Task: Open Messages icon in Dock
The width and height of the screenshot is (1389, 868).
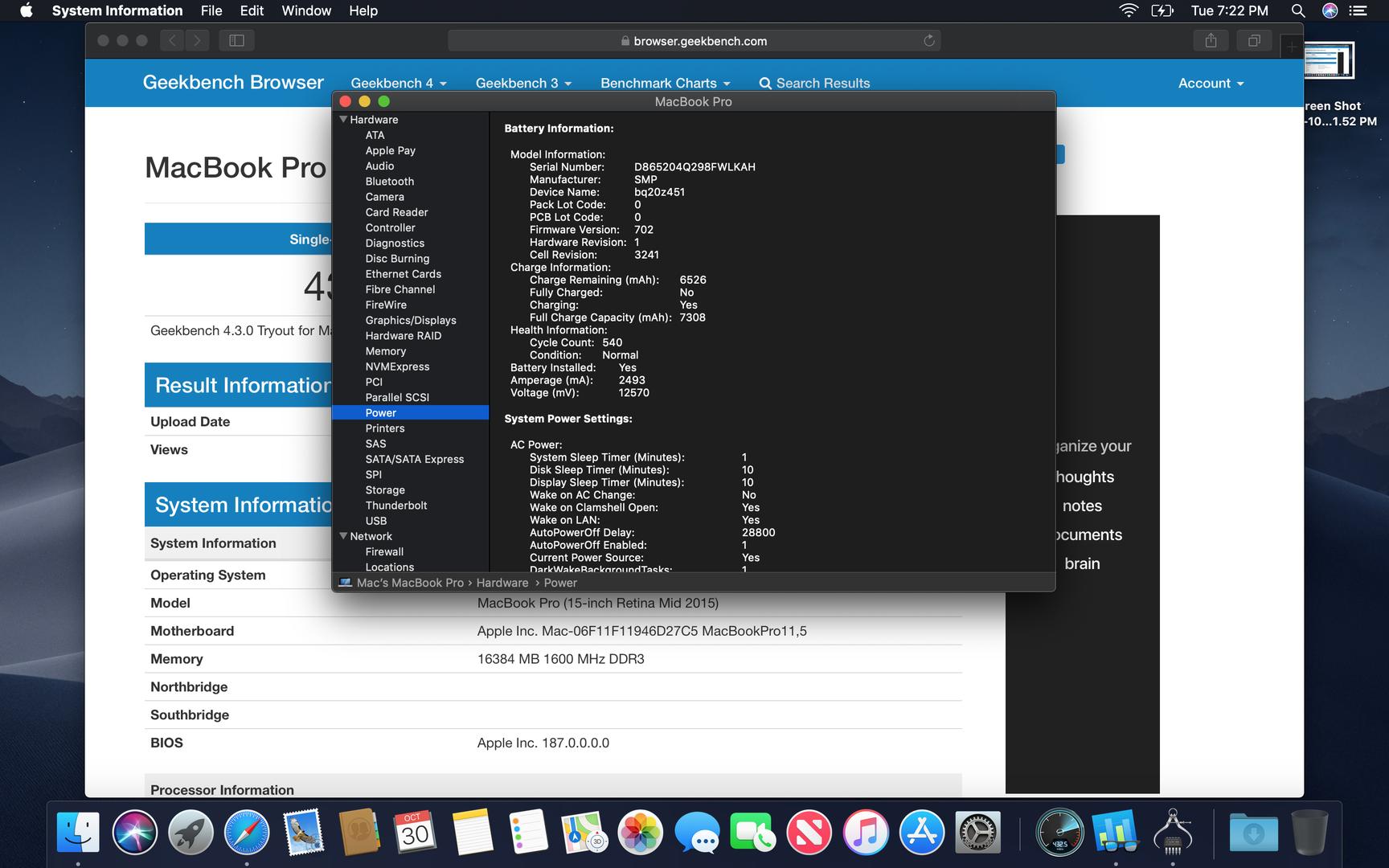Action: (x=697, y=832)
